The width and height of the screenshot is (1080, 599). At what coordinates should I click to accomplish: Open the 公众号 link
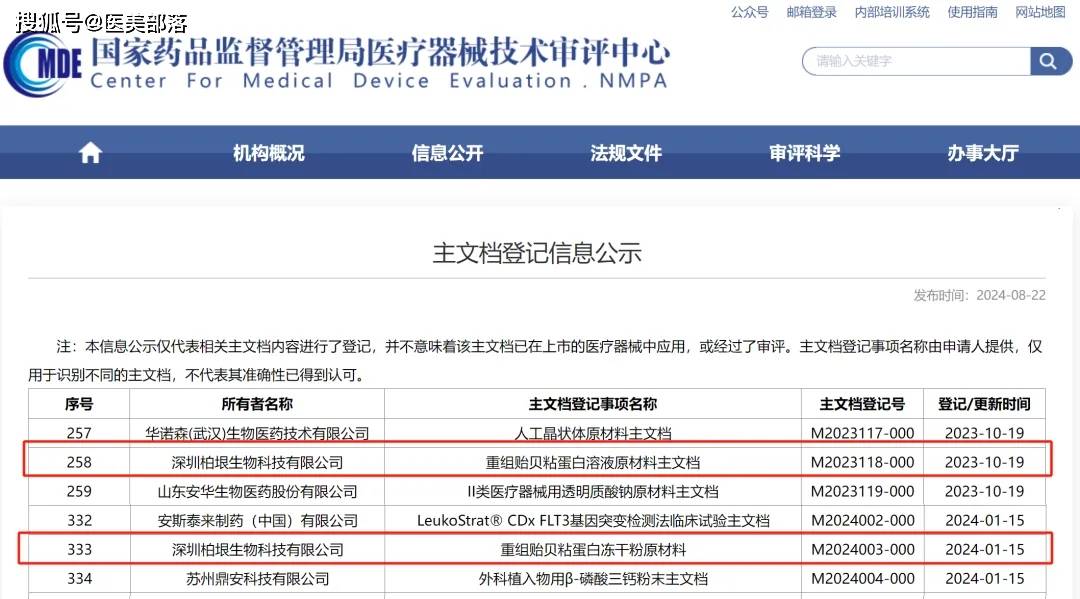749,12
